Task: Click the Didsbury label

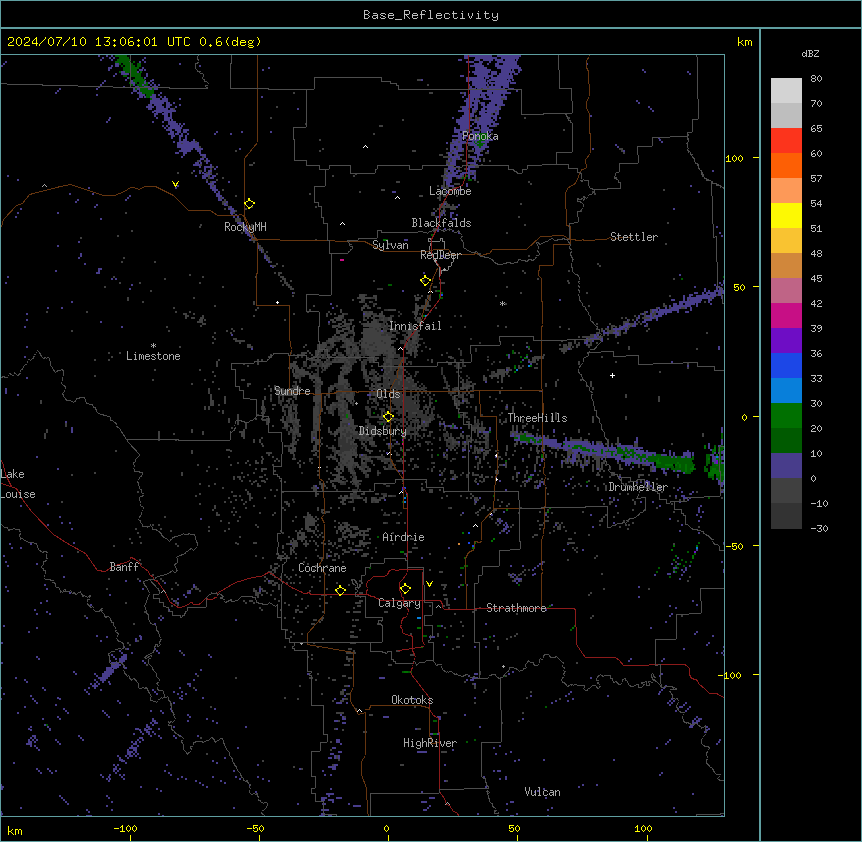Action: point(383,431)
